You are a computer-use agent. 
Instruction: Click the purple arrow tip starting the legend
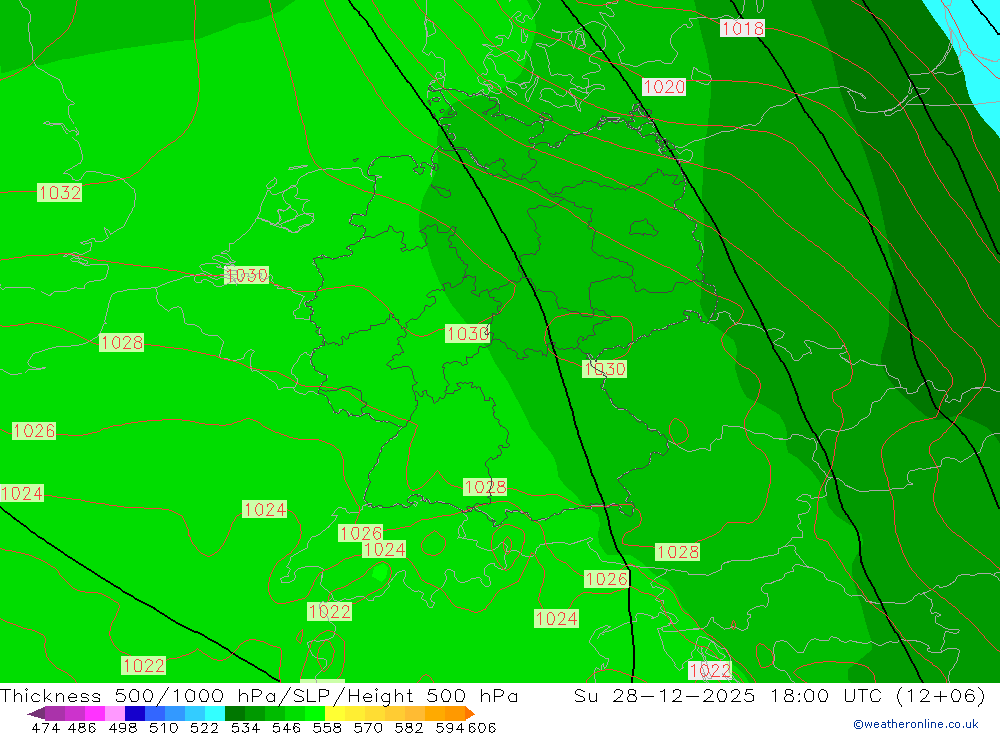click(x=36, y=713)
